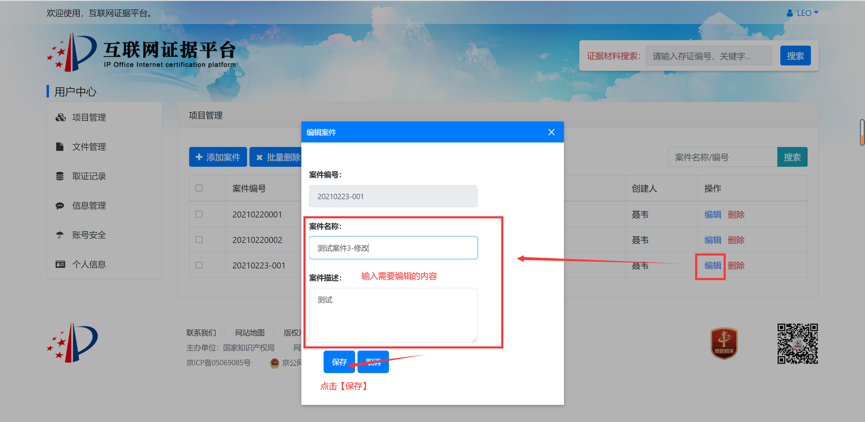The height and width of the screenshot is (422, 865).
Task: Check the box for case 20210223-001
Action: tap(199, 266)
